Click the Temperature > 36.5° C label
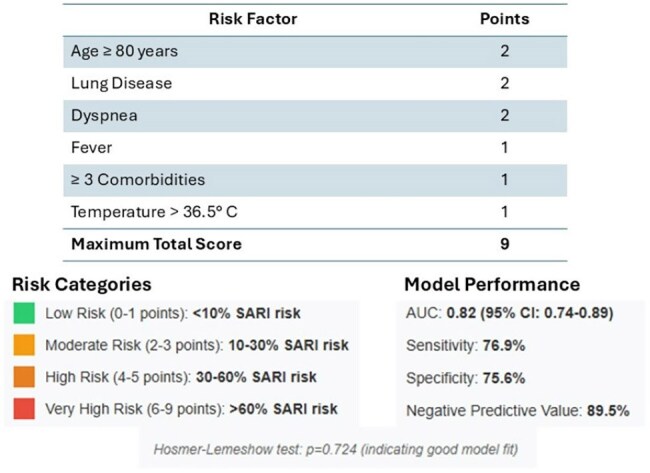The width and height of the screenshot is (650, 473). [154, 212]
